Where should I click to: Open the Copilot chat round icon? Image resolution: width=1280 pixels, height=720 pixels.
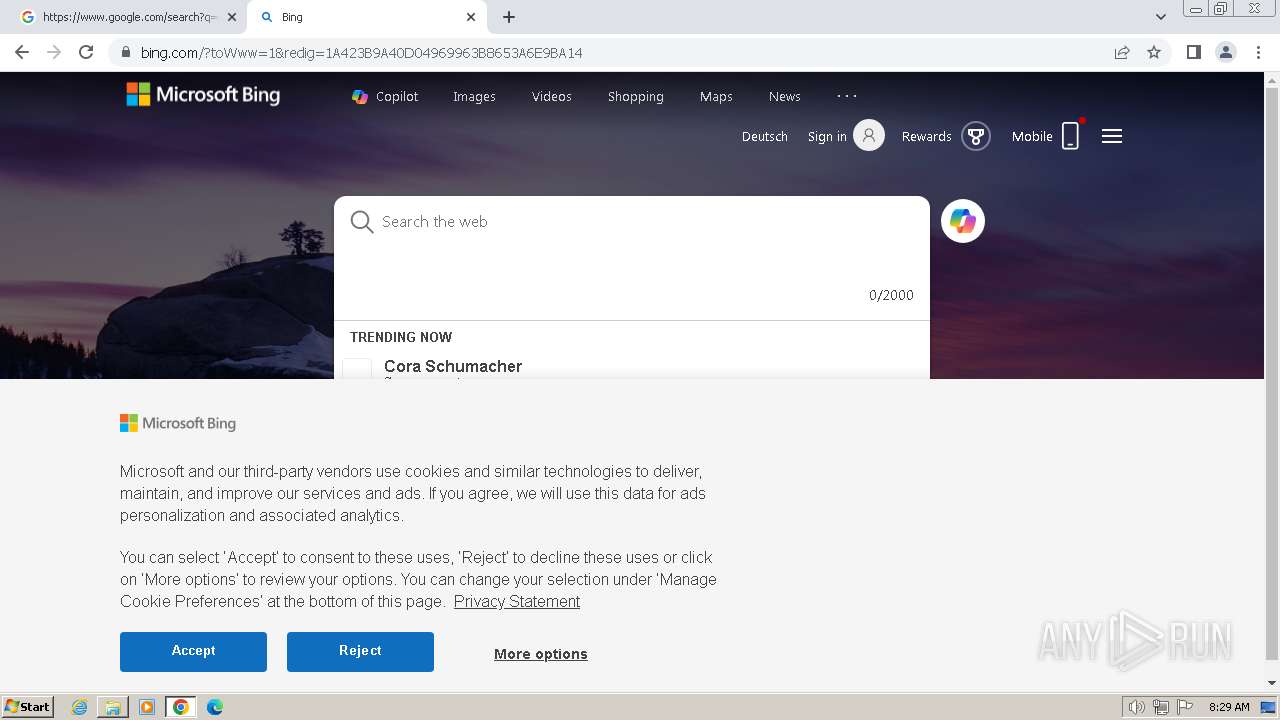(963, 221)
